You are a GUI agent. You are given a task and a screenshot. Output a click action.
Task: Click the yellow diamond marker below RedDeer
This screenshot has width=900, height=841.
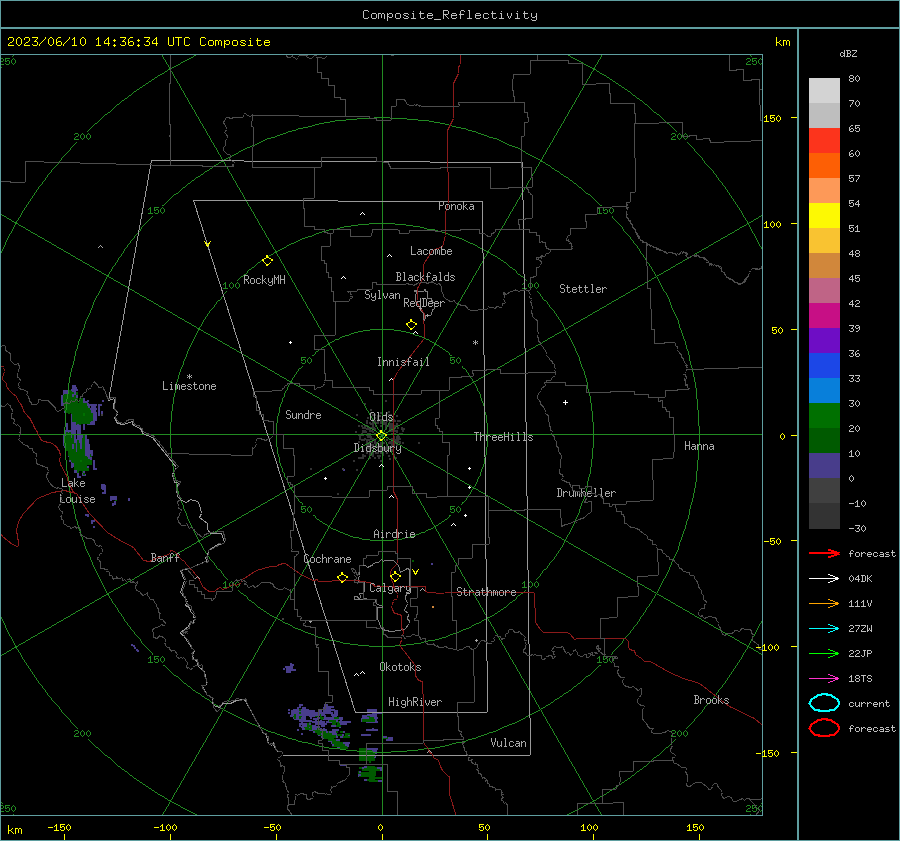411,325
